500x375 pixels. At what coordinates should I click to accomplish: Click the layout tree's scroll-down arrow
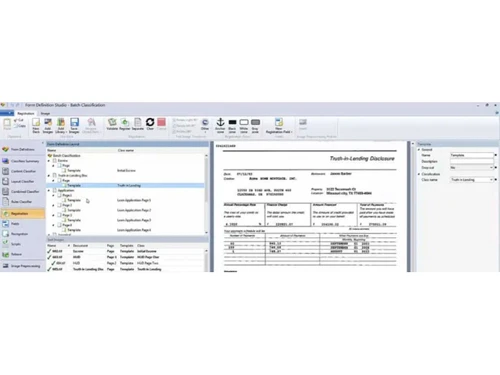pos(206,233)
